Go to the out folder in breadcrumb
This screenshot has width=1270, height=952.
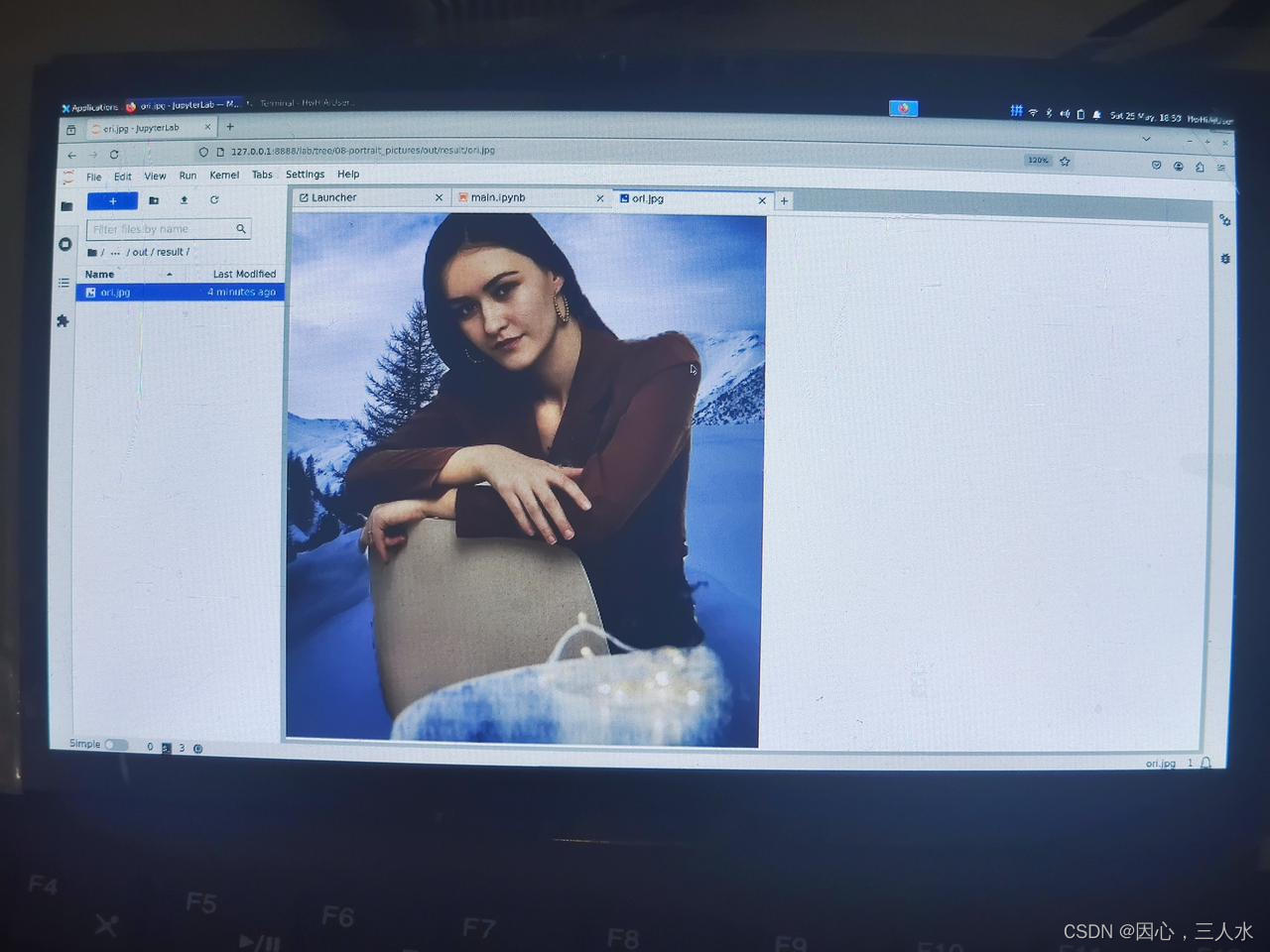click(x=139, y=253)
